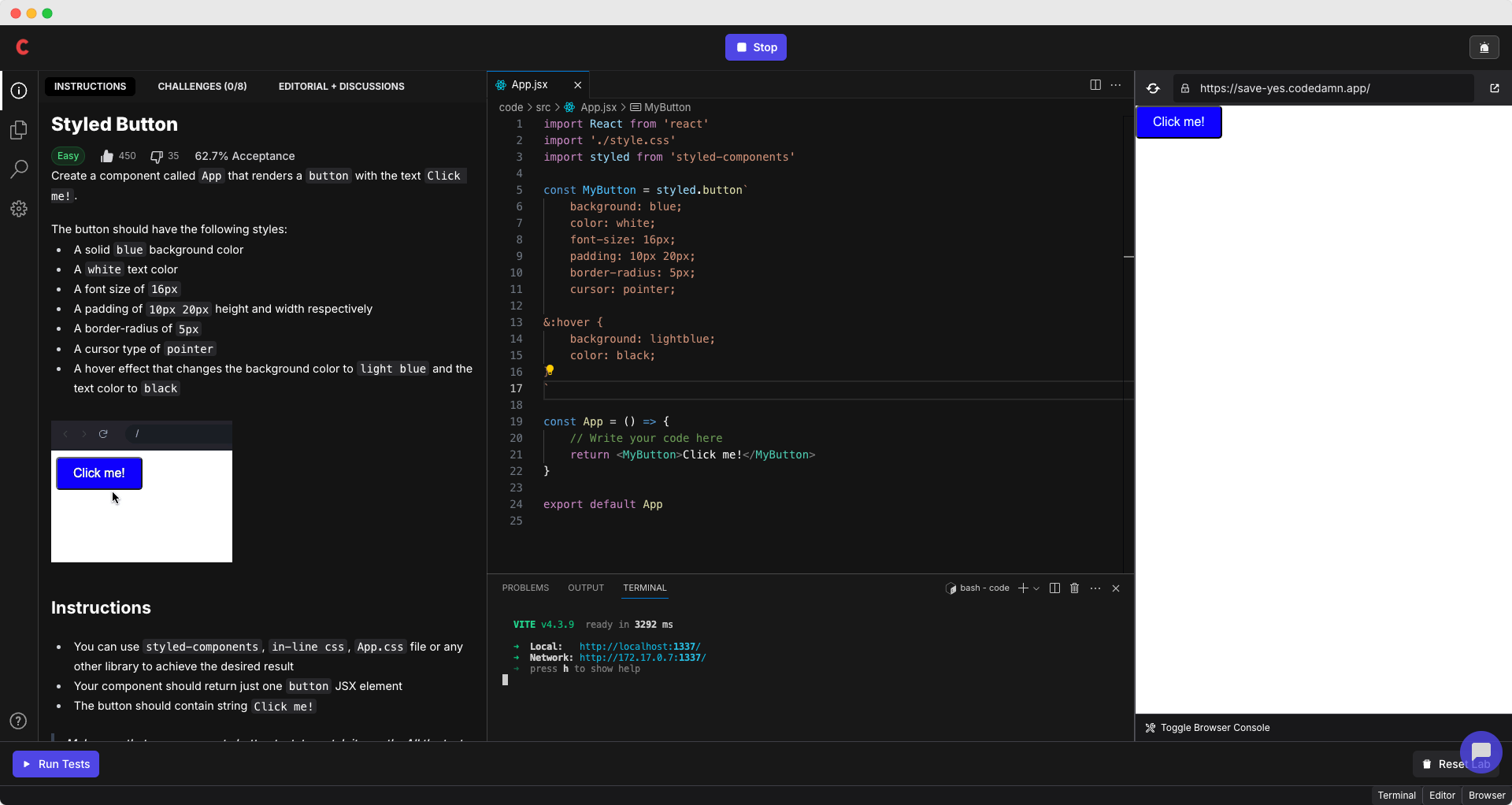Toggle the Terminal panel in status bar
This screenshot has height=805, width=1512.
[1396, 796]
